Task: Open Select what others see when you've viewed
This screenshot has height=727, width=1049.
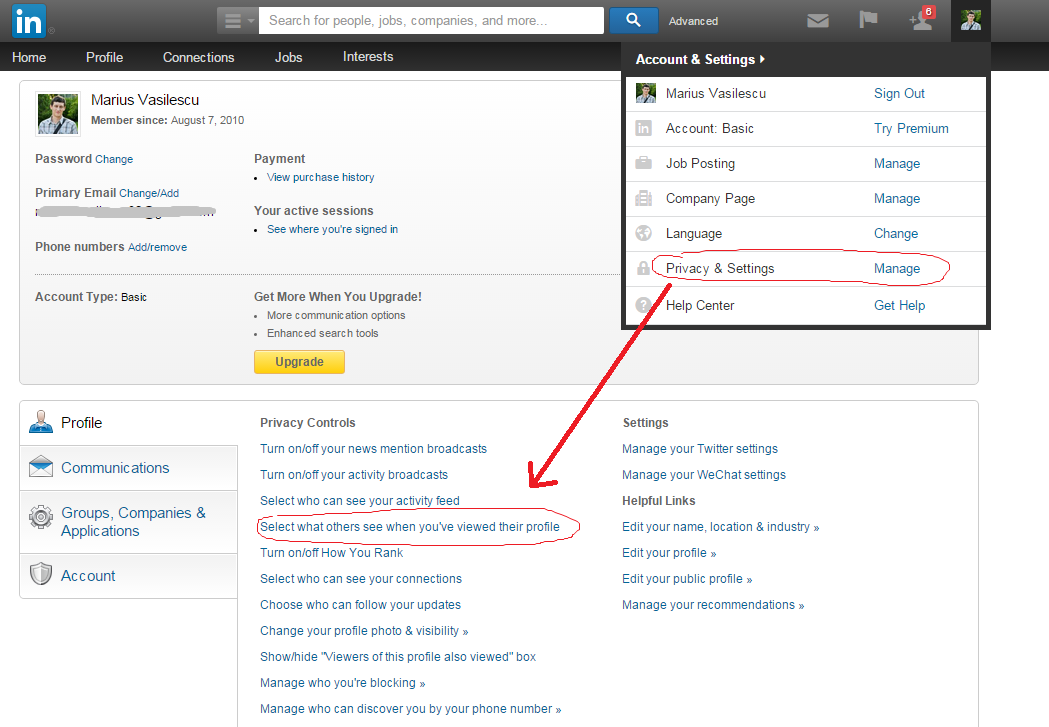Action: (410, 527)
